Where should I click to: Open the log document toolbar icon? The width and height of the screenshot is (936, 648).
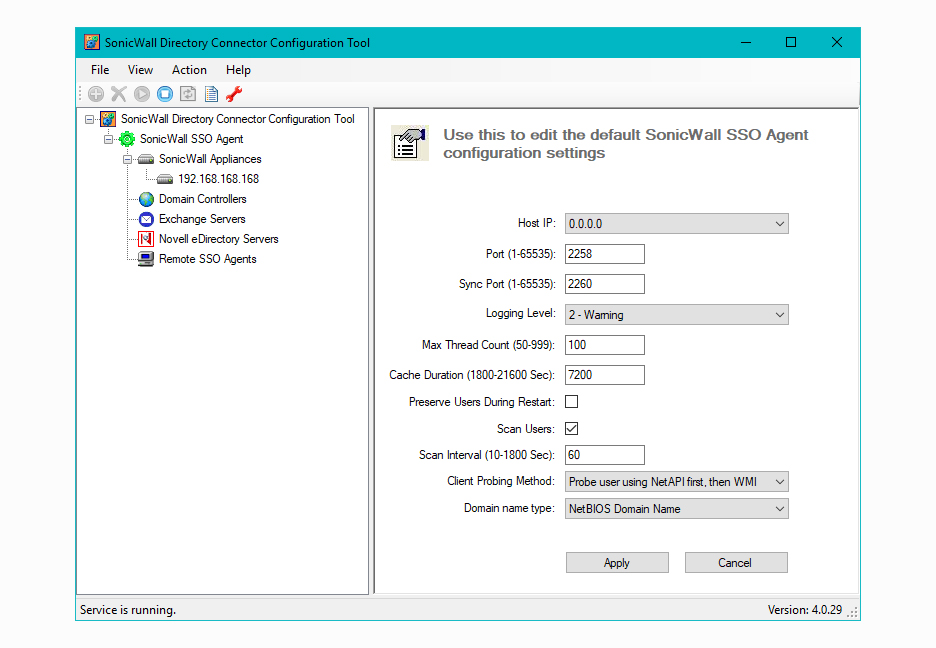click(x=211, y=94)
